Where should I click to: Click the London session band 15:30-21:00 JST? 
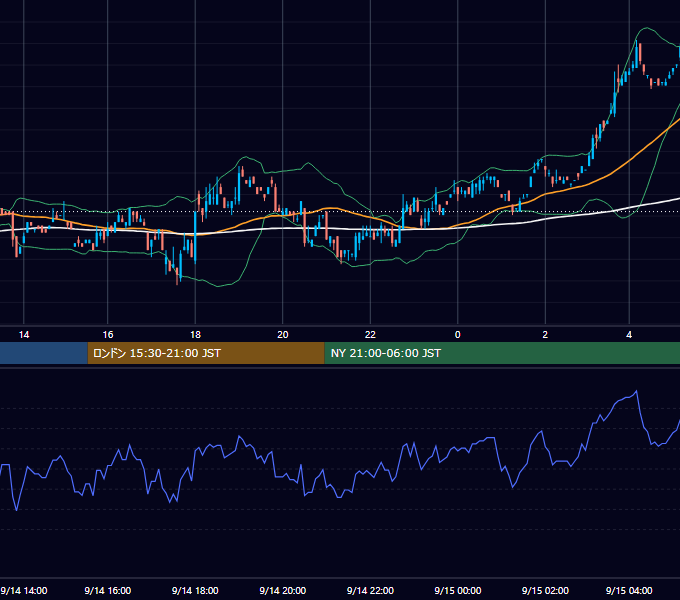coord(206,353)
